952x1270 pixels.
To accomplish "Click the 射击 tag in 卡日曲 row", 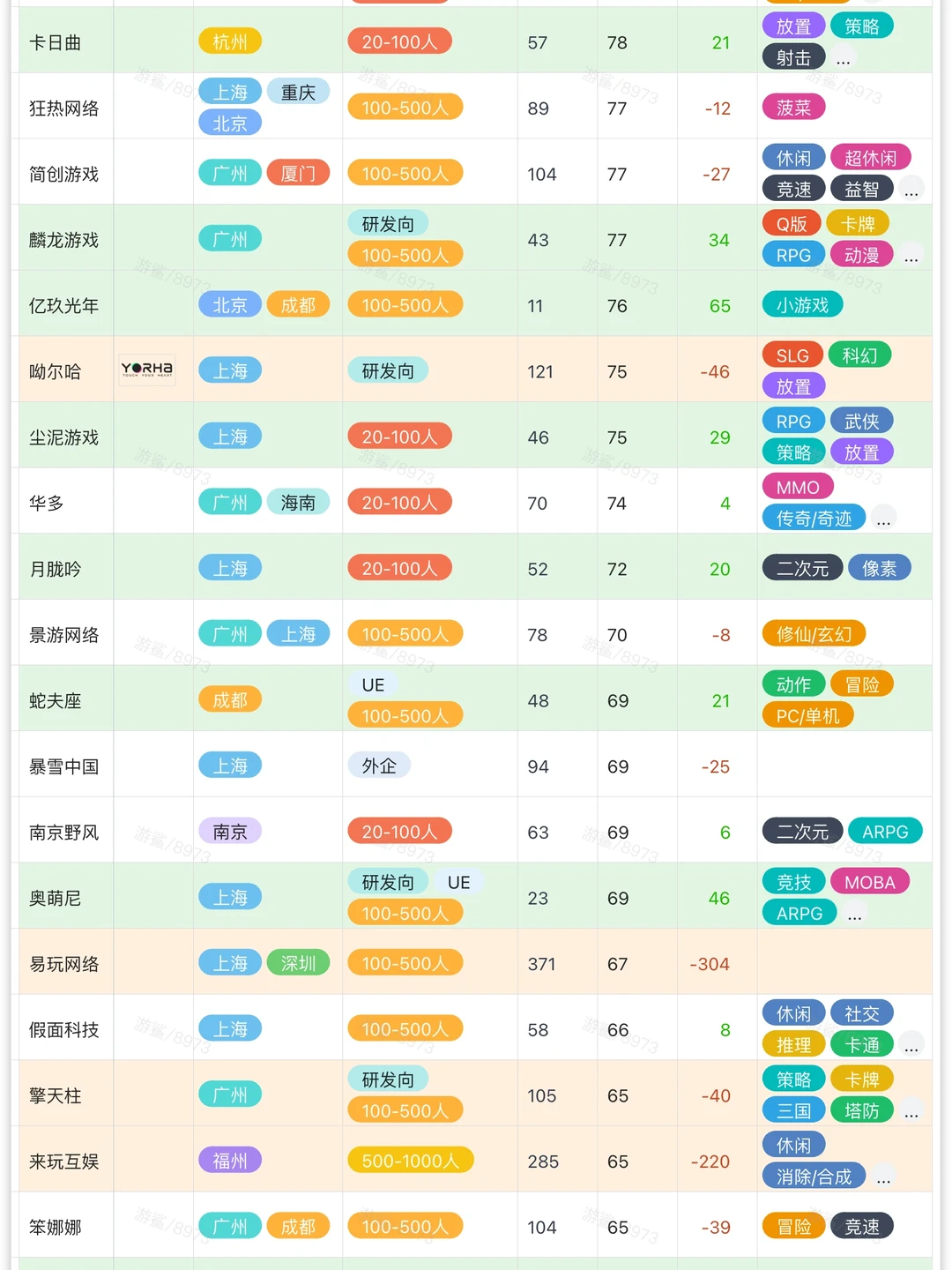I will [x=793, y=58].
